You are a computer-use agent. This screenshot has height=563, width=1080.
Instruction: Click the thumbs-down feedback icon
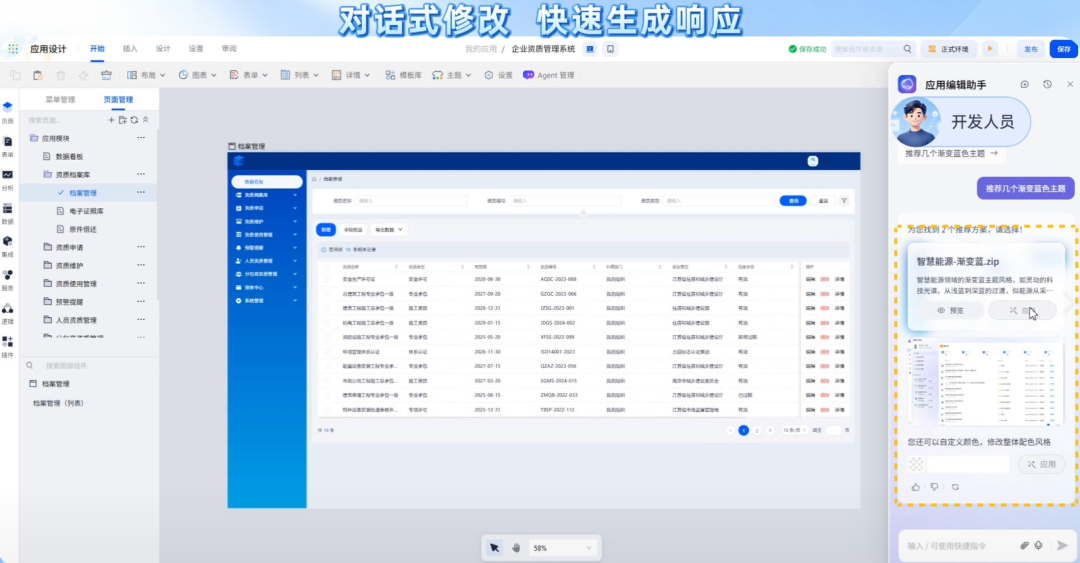tap(935, 487)
